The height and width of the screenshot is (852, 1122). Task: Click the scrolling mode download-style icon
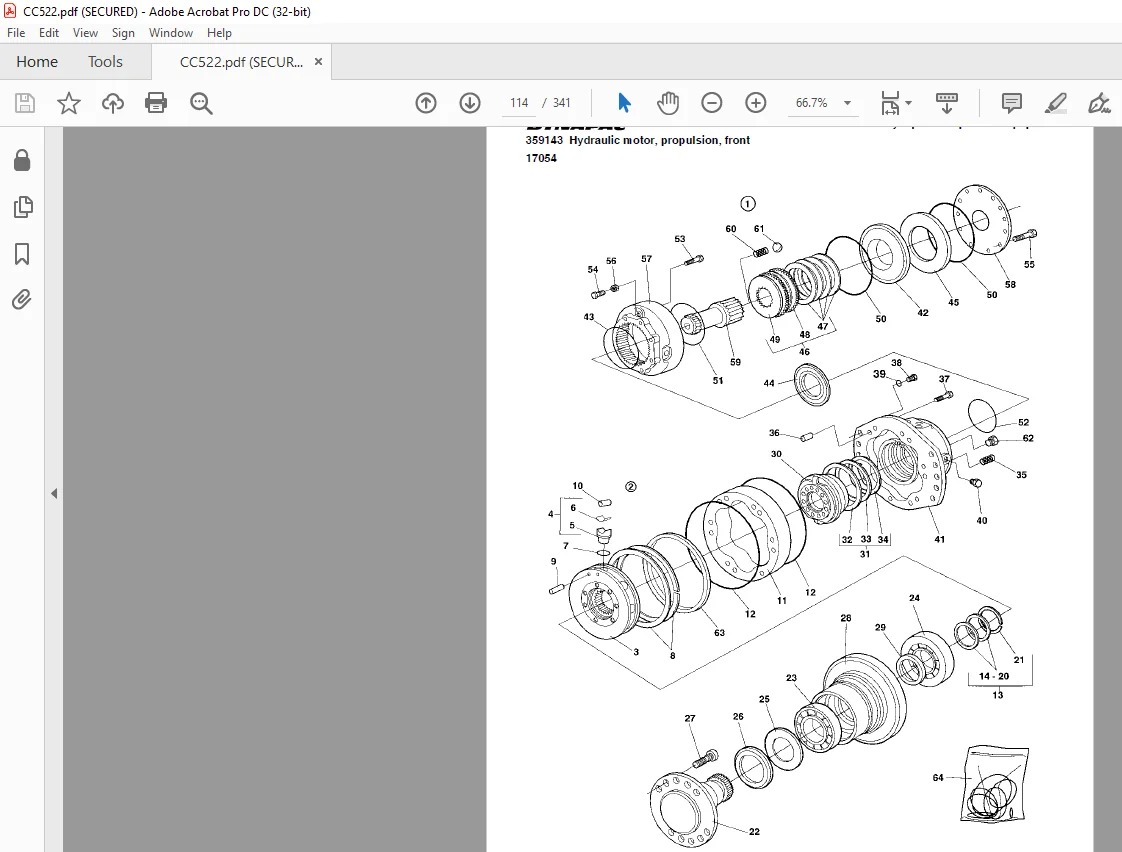(x=947, y=103)
